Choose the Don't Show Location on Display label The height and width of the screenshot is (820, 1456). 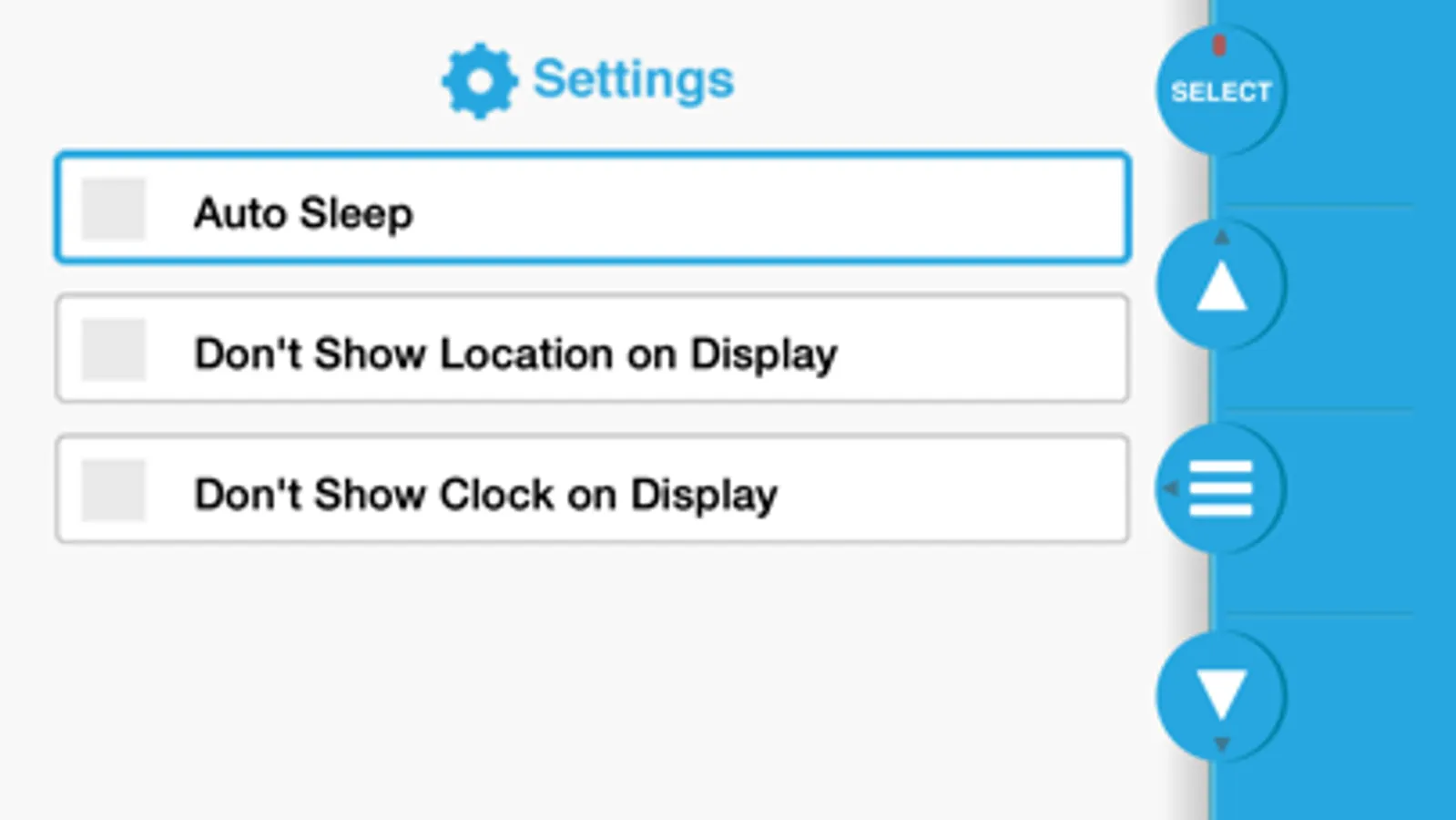(515, 354)
